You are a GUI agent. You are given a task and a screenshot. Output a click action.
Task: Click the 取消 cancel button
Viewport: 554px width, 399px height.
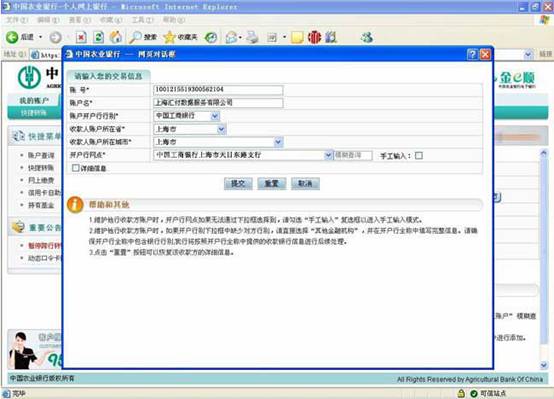(305, 183)
